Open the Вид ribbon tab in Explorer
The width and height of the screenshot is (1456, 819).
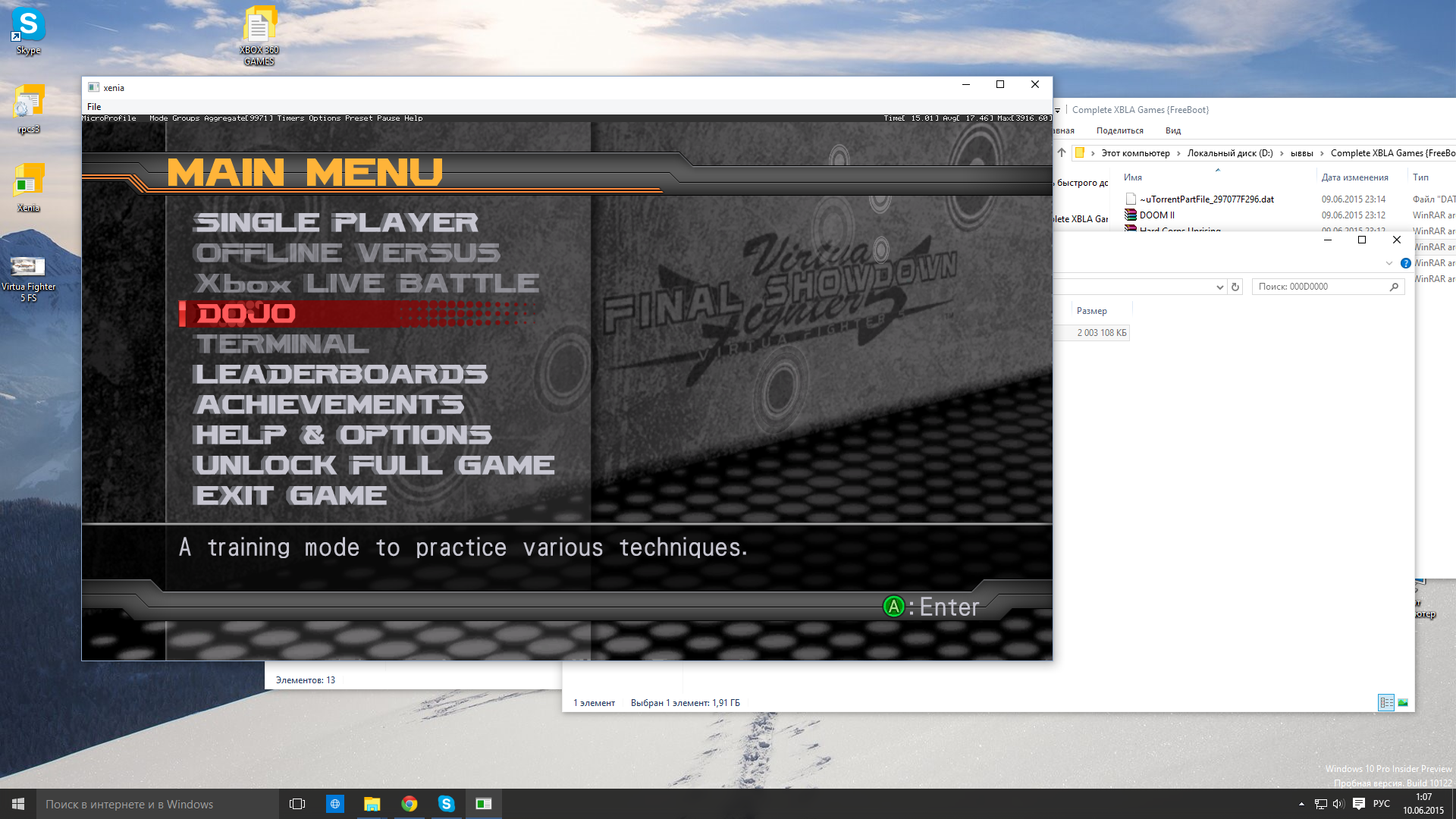[x=1172, y=130]
